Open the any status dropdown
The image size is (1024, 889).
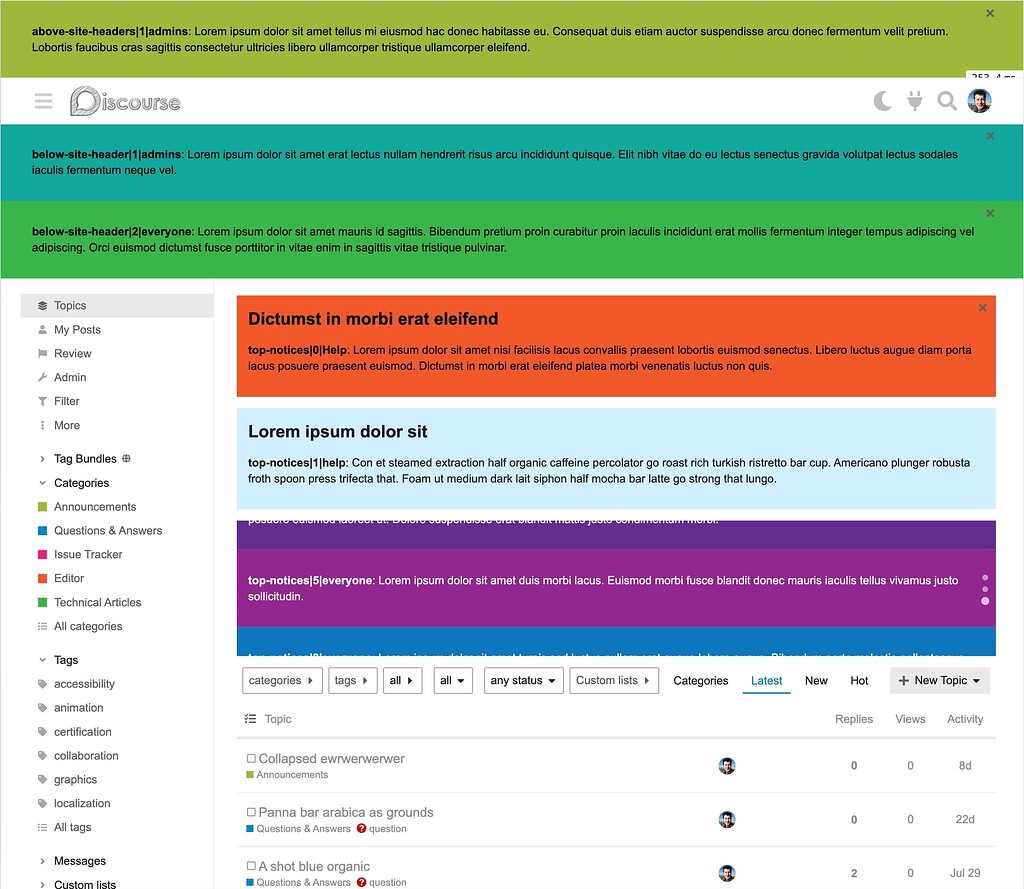(x=524, y=681)
